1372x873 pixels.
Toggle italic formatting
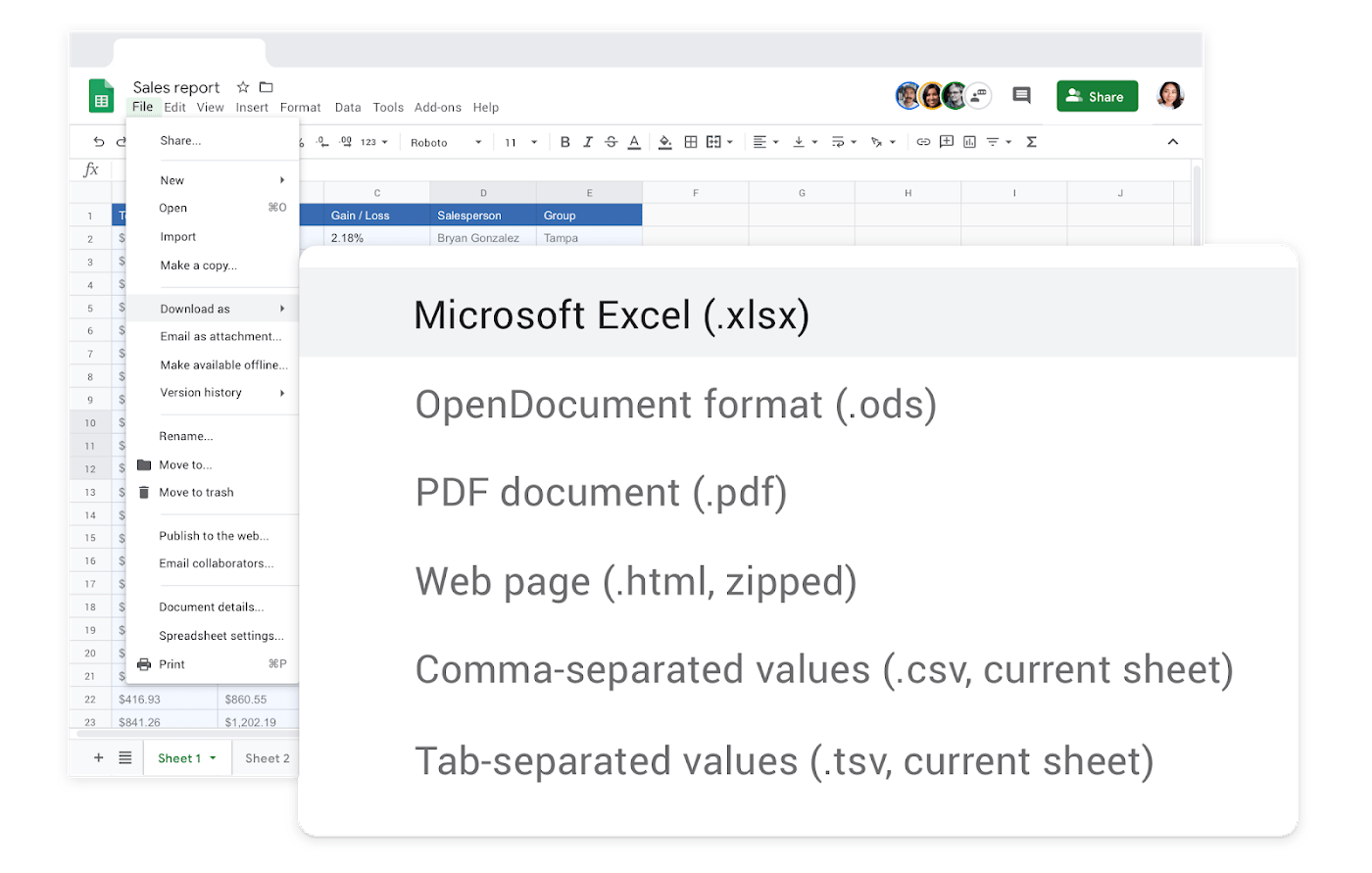[588, 142]
